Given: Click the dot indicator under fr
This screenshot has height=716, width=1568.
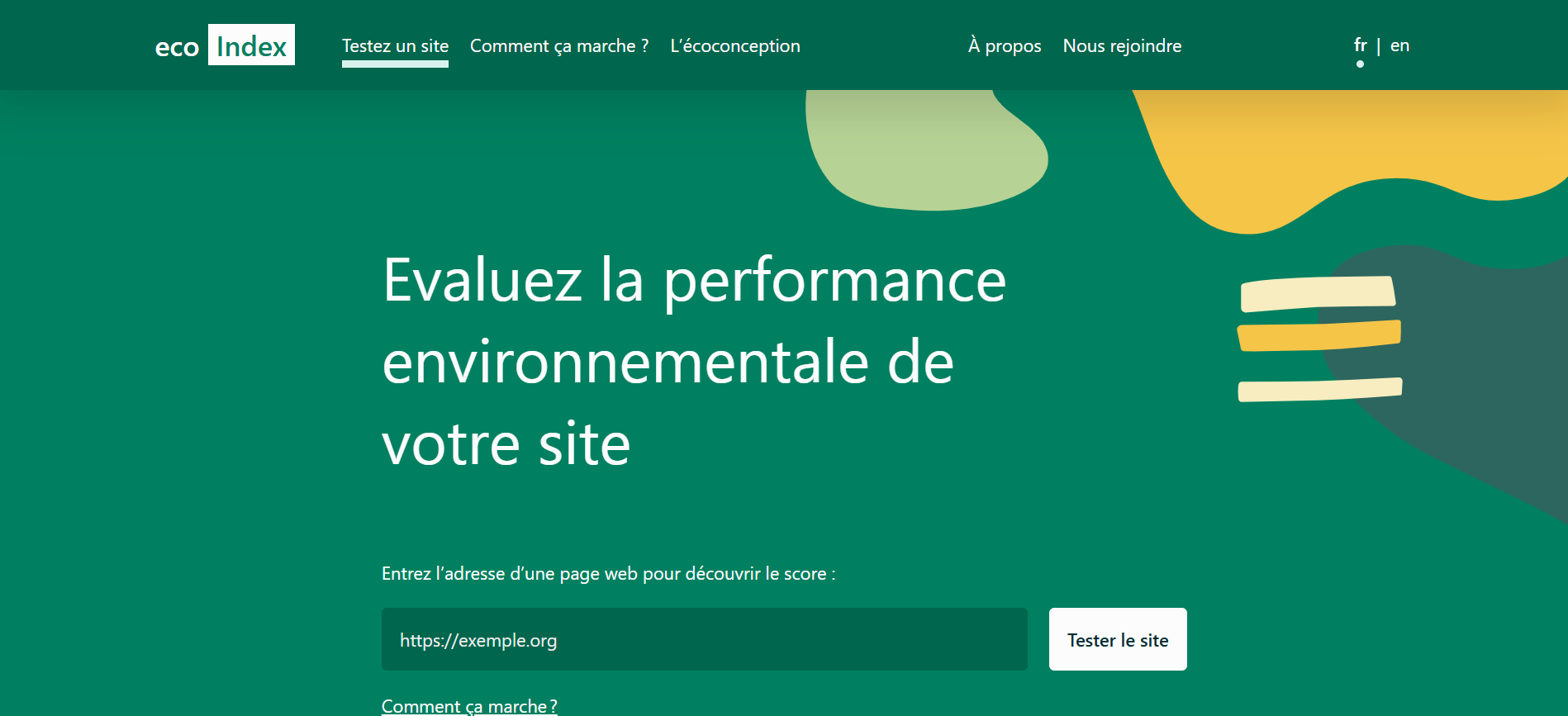Looking at the screenshot, I should pos(1360,64).
